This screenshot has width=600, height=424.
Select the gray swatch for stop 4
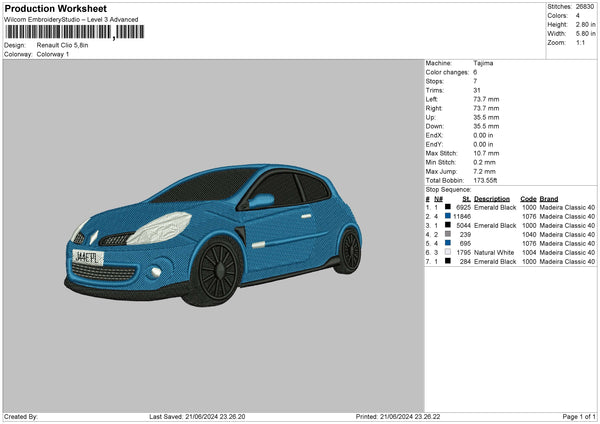(x=448, y=234)
